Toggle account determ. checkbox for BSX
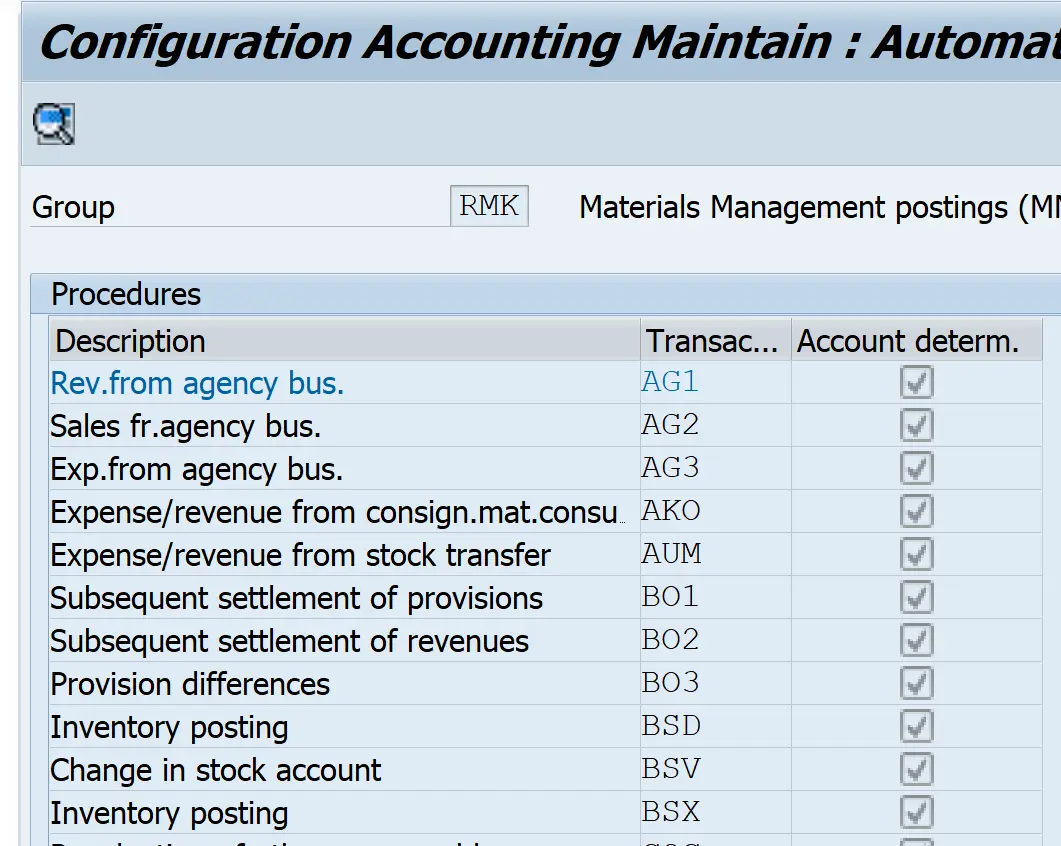This screenshot has height=846, width=1061. coord(917,812)
